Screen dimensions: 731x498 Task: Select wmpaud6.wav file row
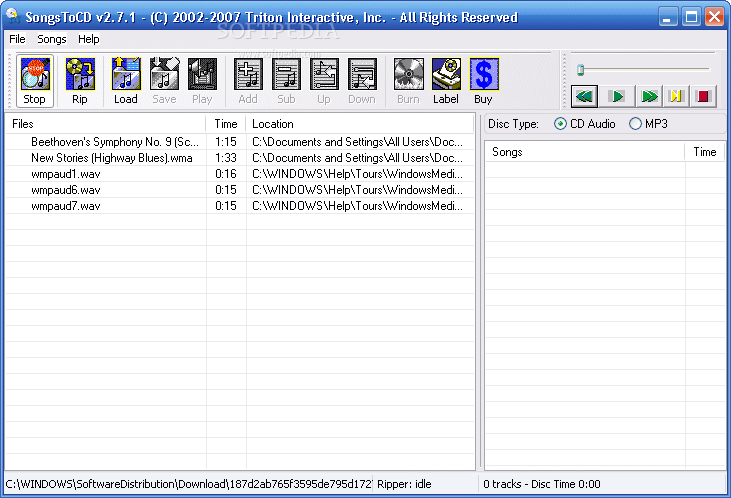(66, 190)
